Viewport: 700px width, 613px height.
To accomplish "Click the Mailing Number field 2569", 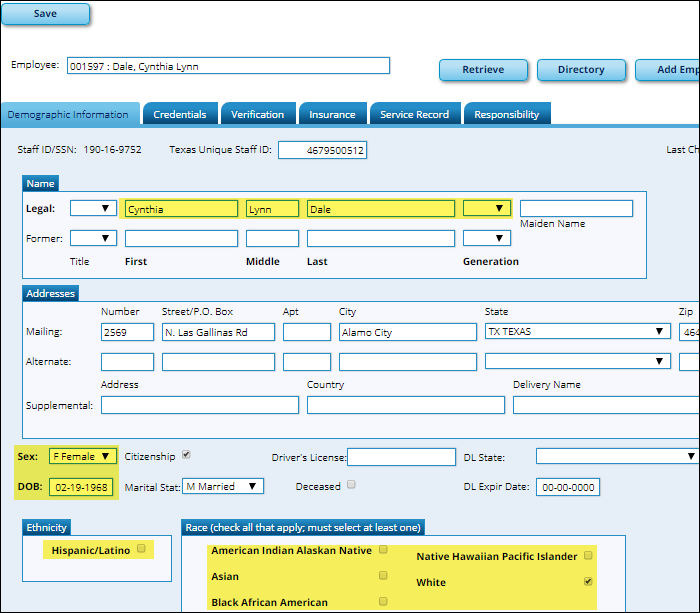I will pos(127,332).
